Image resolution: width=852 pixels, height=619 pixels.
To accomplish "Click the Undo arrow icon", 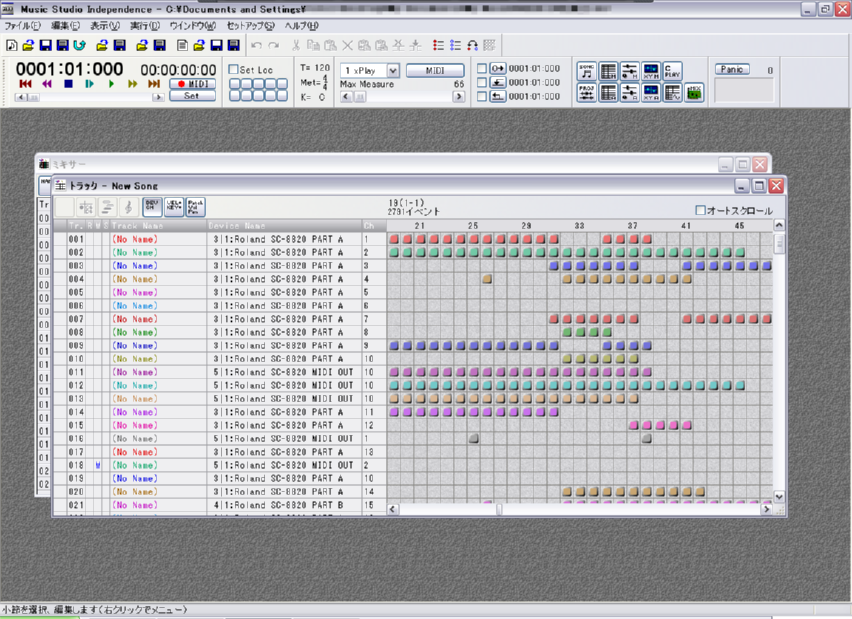I will click(256, 46).
